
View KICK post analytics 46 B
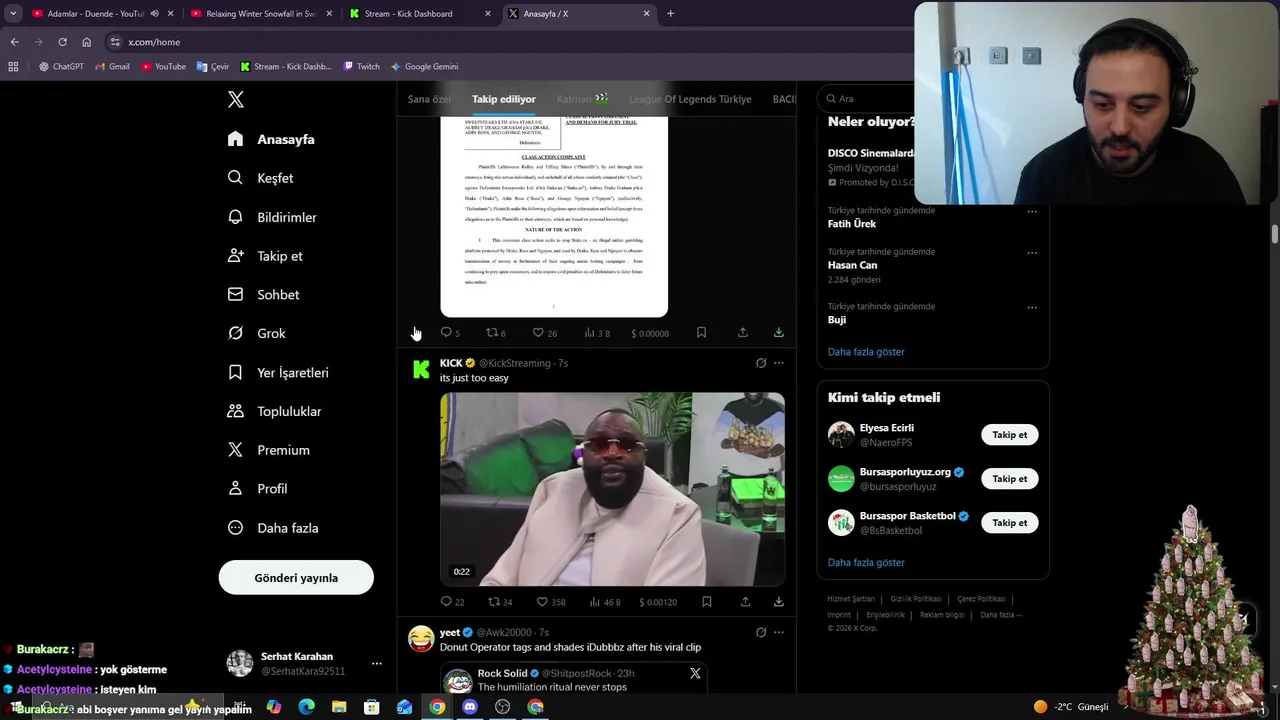pos(605,602)
